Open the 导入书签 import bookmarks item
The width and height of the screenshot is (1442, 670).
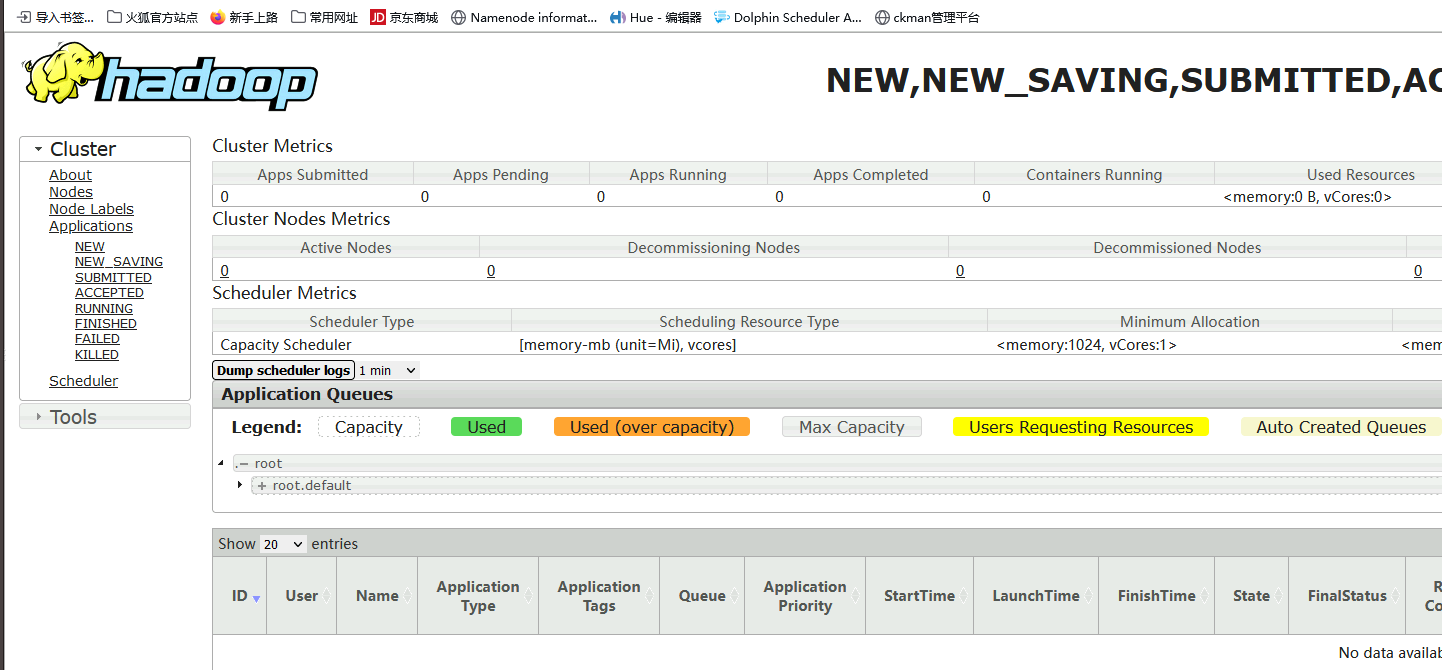click(x=56, y=17)
